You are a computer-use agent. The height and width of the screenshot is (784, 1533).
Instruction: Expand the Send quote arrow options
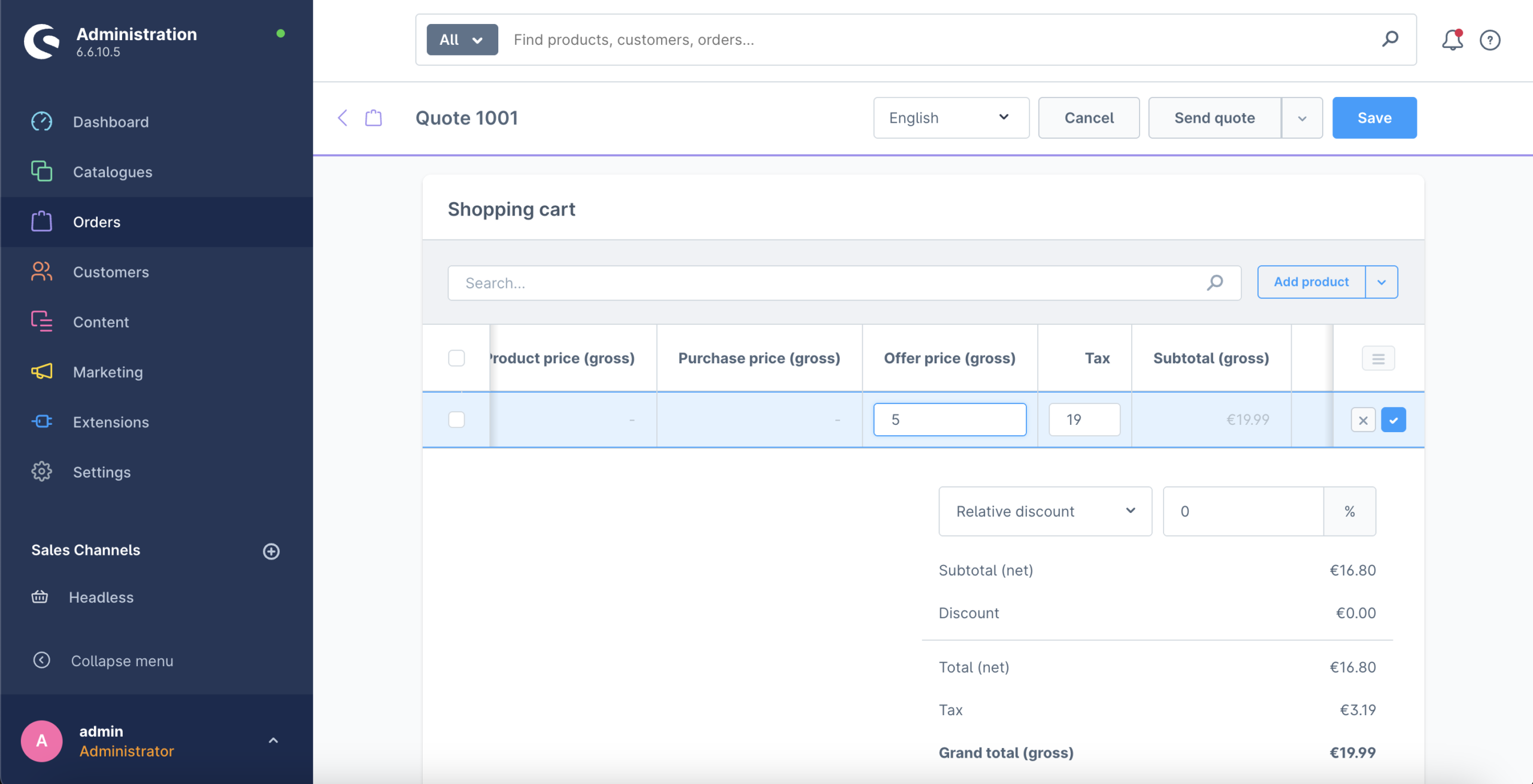[x=1302, y=118]
